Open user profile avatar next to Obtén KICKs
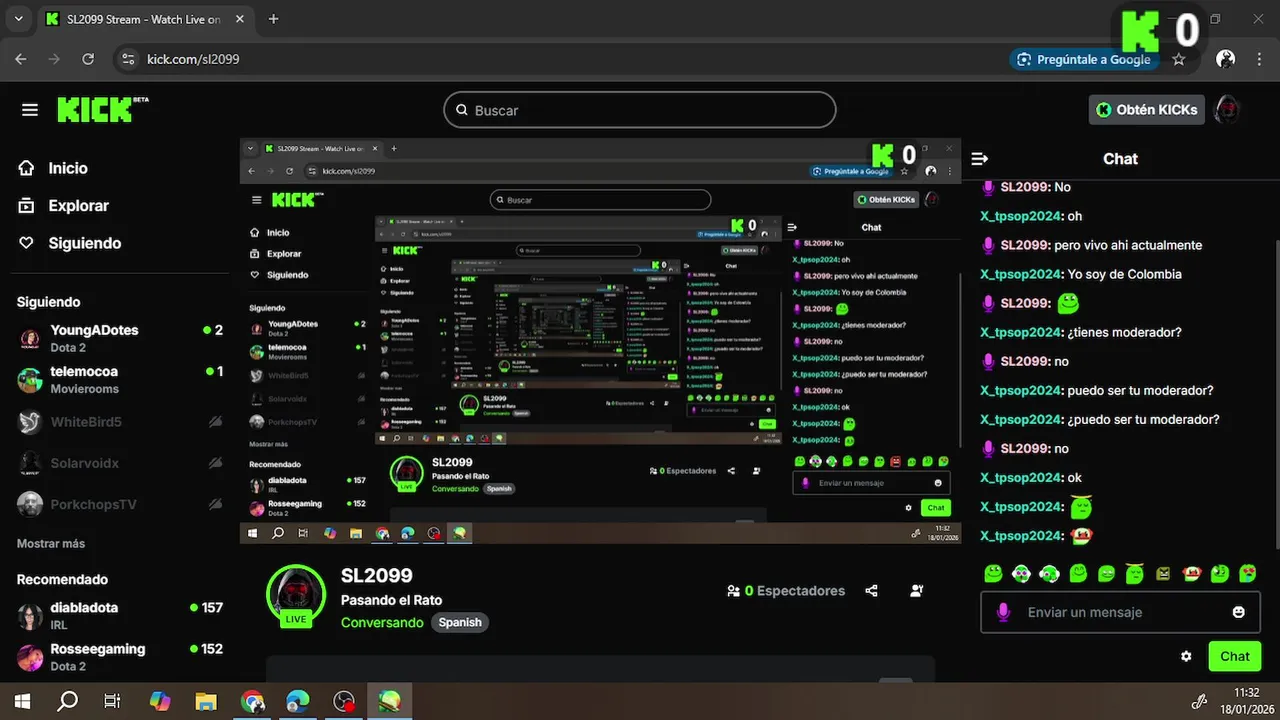 (1227, 110)
